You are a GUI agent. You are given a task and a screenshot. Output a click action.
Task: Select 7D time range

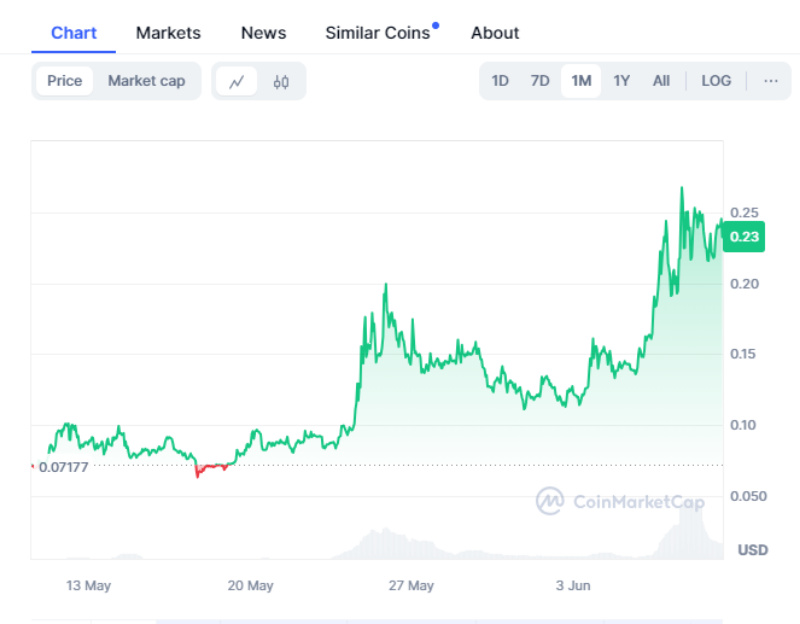click(540, 81)
